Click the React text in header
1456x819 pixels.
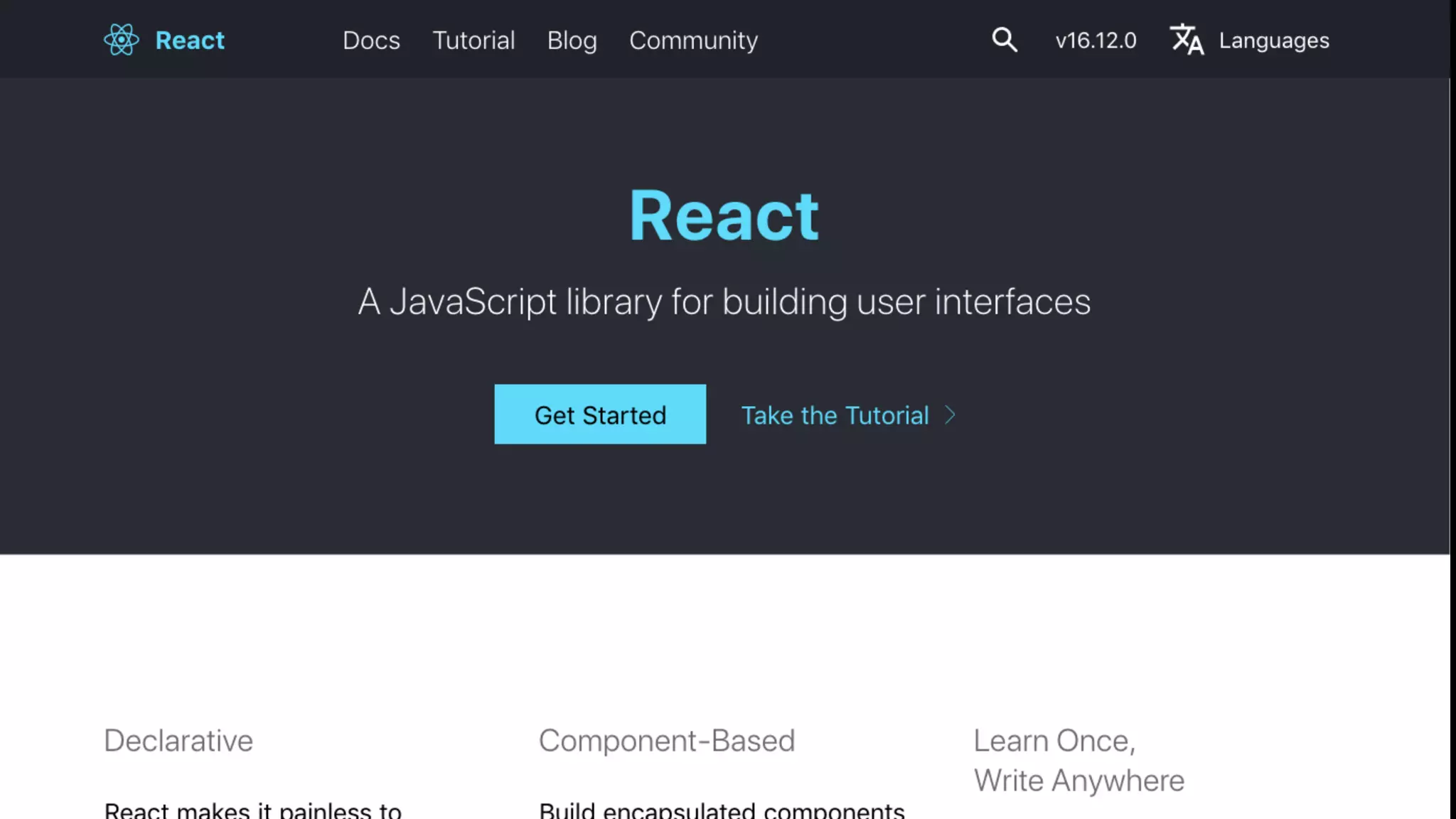click(190, 41)
